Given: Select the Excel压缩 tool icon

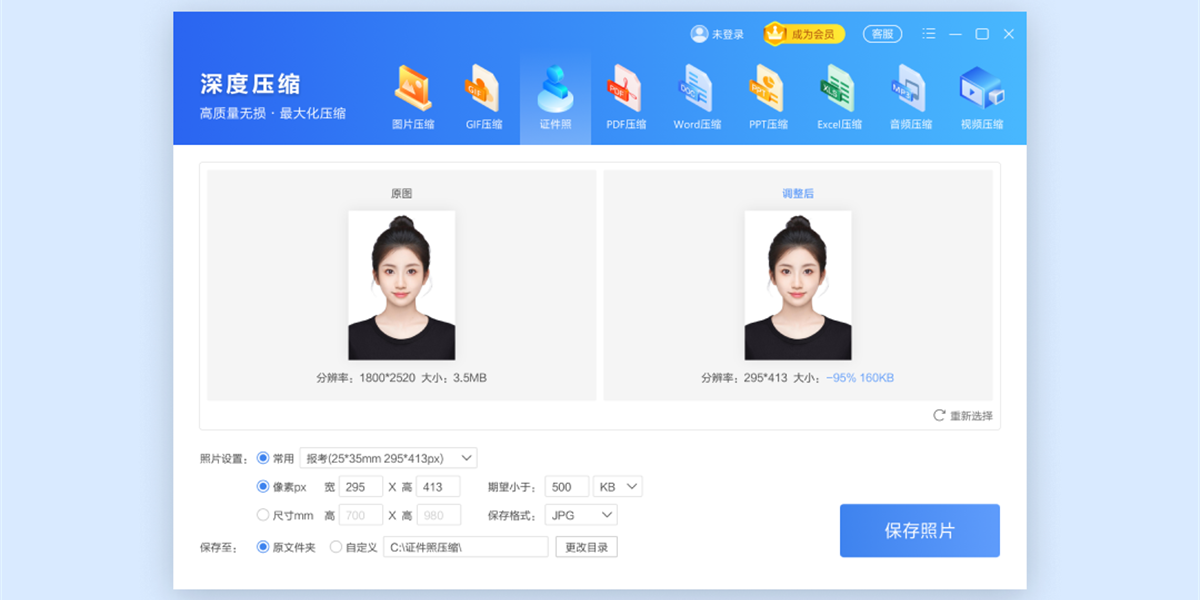Looking at the screenshot, I should (x=839, y=98).
